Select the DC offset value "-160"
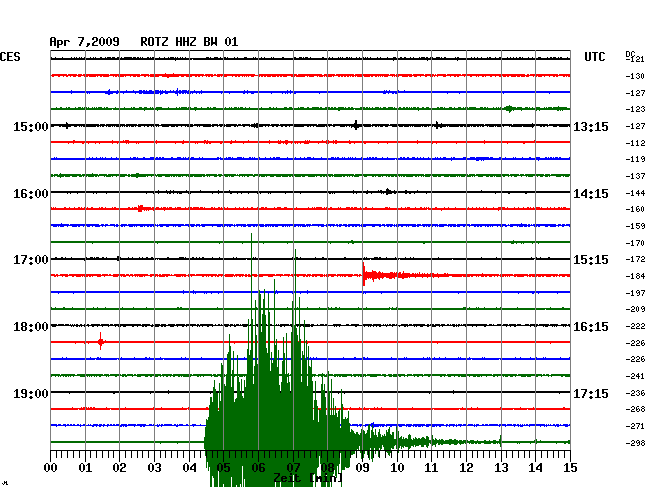Screen dimensions: 650x494 pos(635,209)
